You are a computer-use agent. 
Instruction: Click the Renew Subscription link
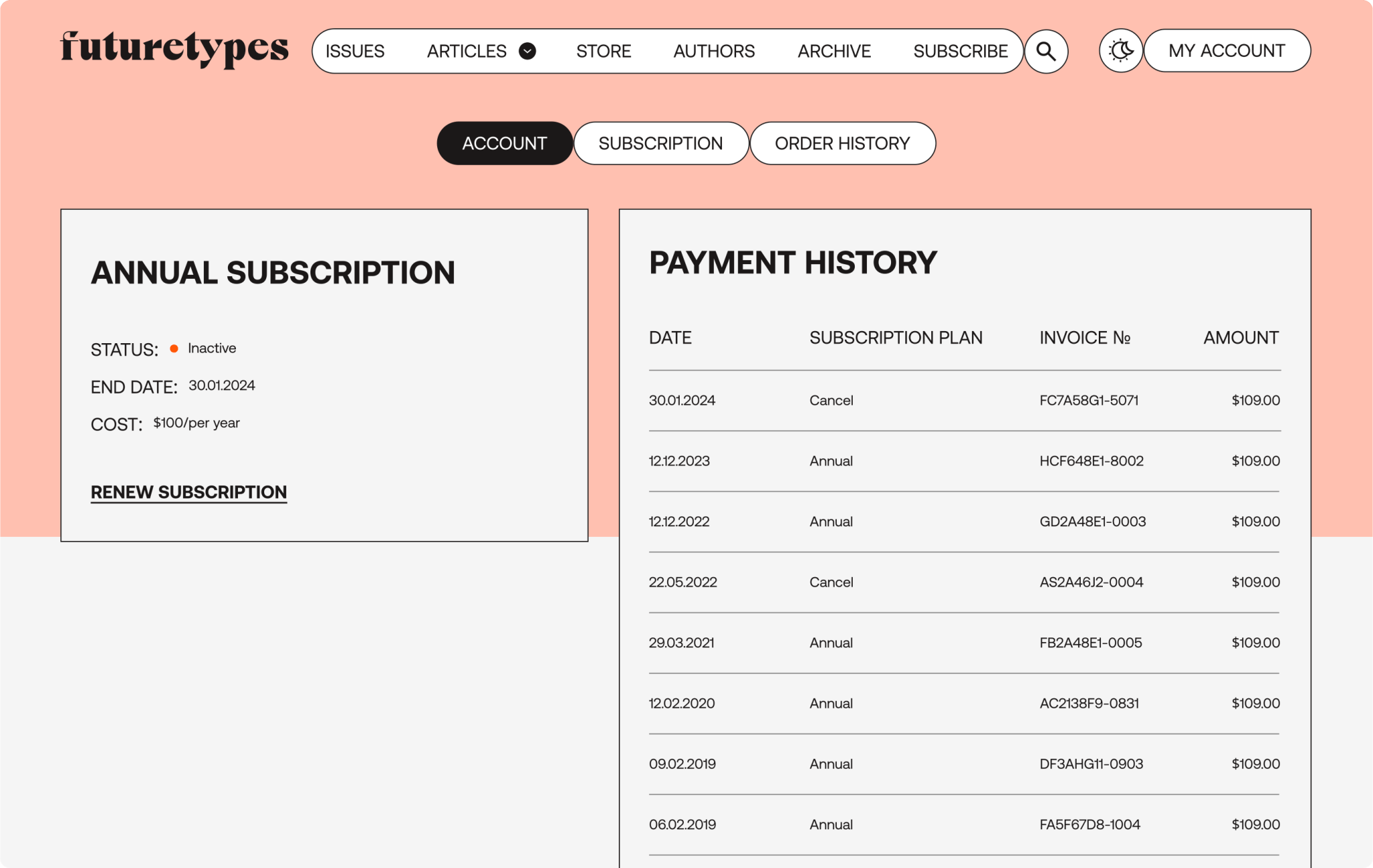click(189, 492)
